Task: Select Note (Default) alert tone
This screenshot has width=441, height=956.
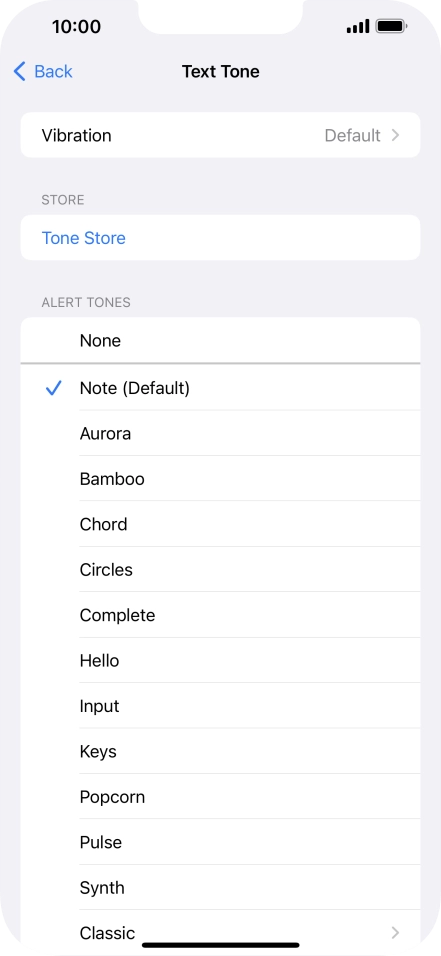Action: click(220, 388)
